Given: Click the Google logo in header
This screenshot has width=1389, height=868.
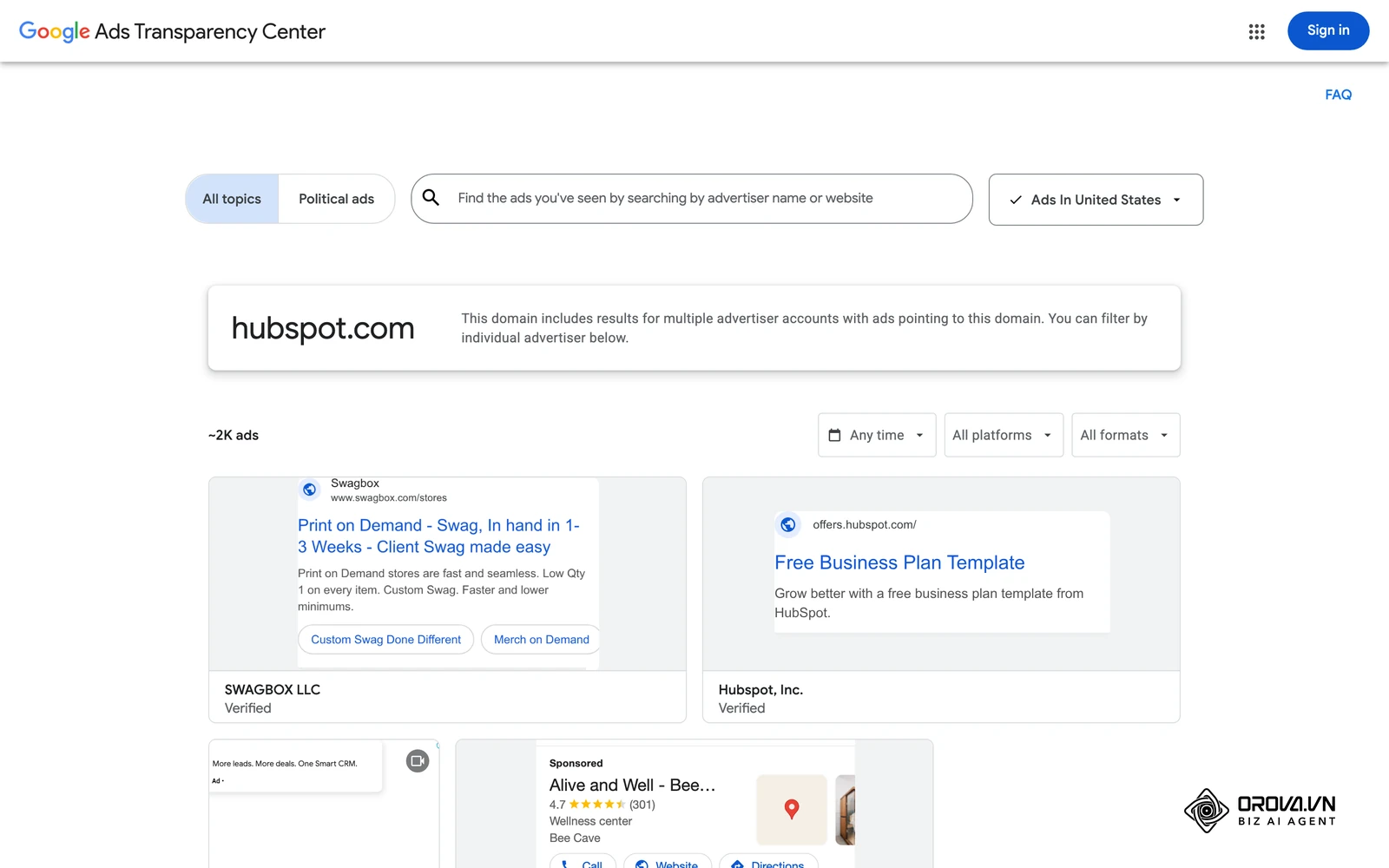Looking at the screenshot, I should tap(55, 32).
